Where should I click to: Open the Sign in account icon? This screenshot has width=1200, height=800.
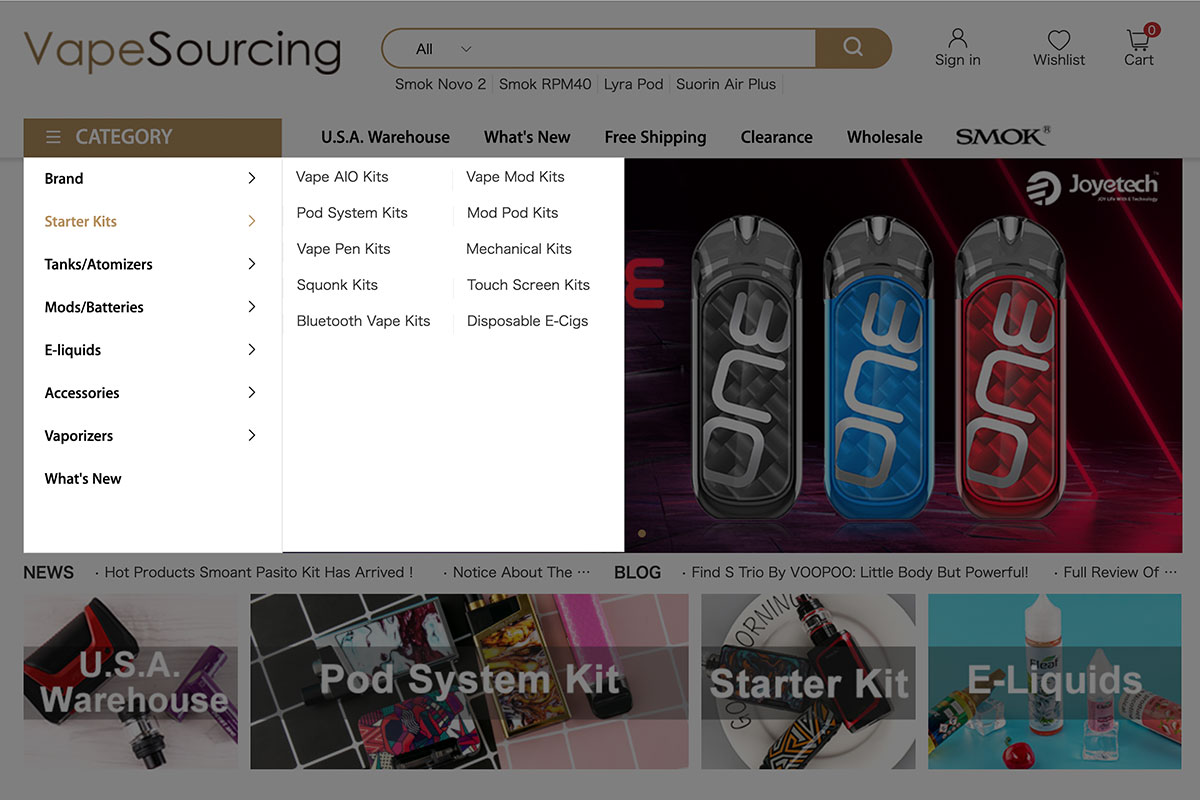[958, 38]
